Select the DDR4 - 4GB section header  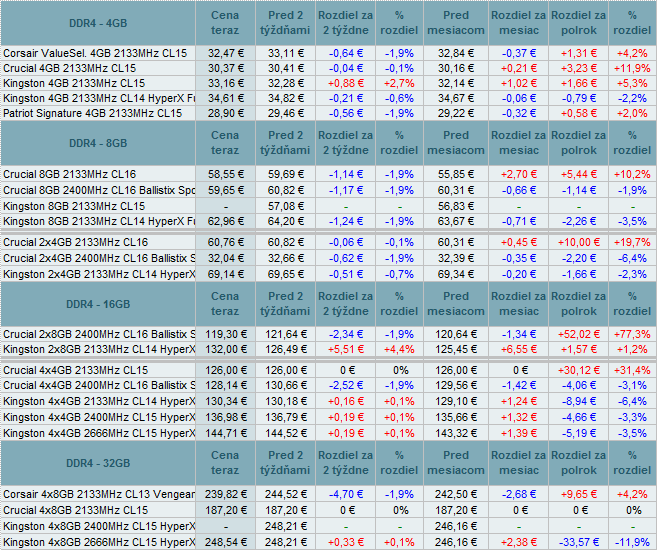click(98, 23)
